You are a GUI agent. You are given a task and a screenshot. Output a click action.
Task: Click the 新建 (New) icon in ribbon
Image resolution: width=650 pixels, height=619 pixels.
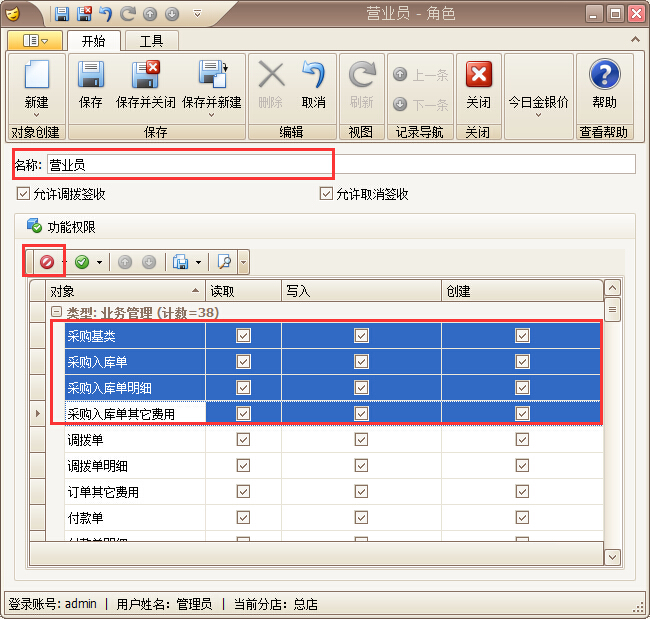(x=36, y=77)
